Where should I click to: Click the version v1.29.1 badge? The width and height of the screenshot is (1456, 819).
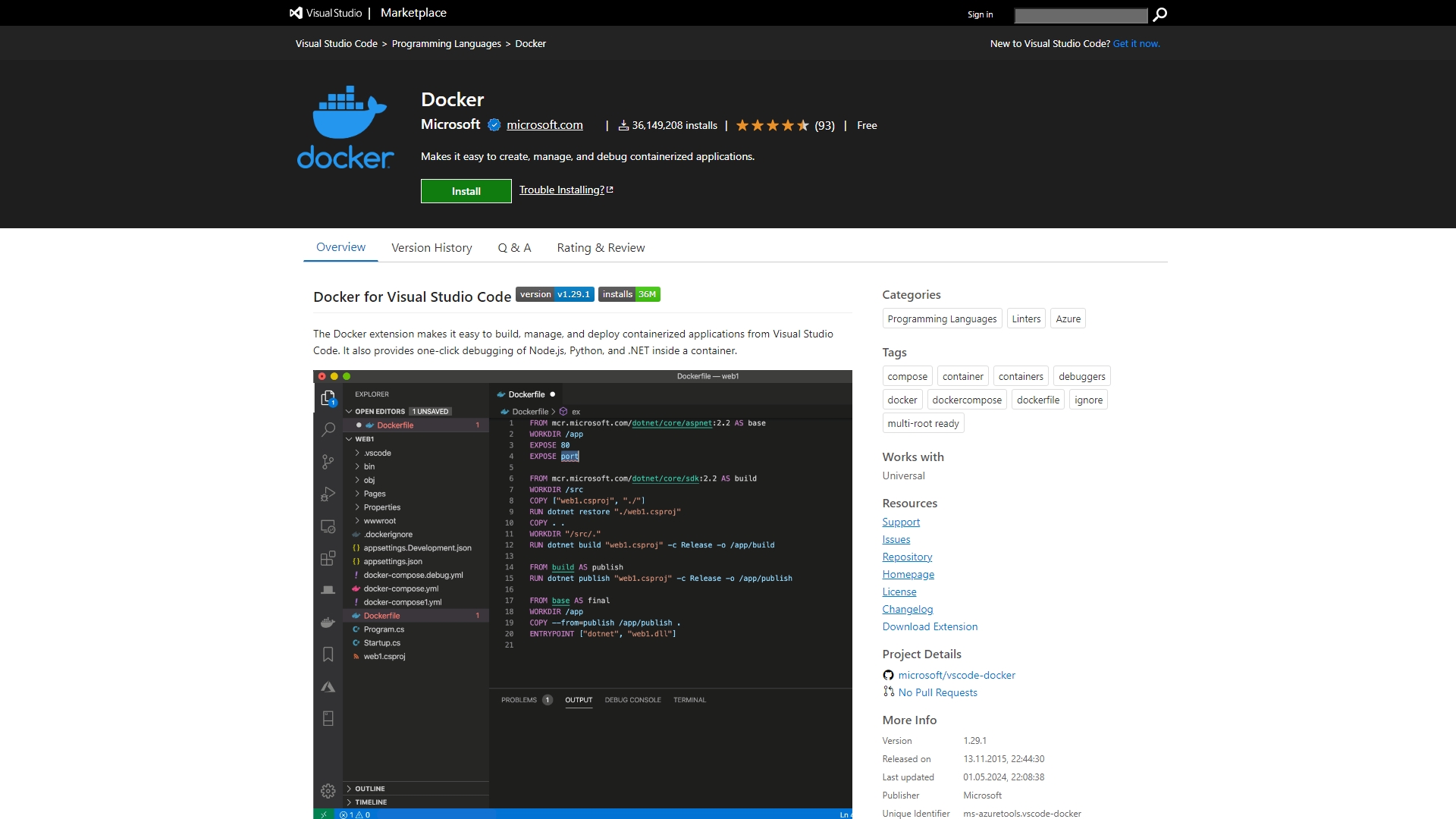coord(555,294)
